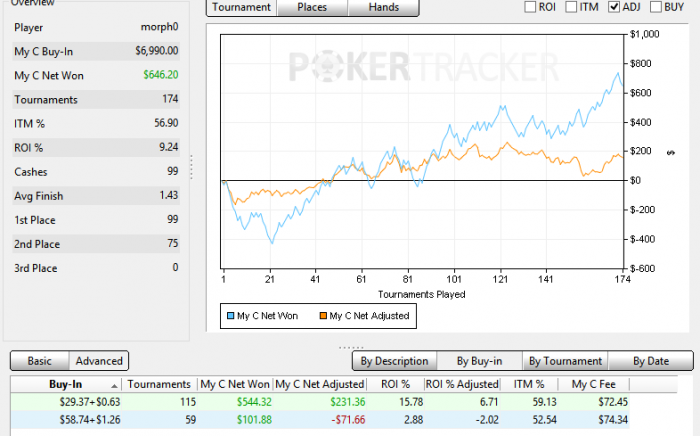Group results By Date
This screenshot has width=700, height=436.
coord(651,361)
